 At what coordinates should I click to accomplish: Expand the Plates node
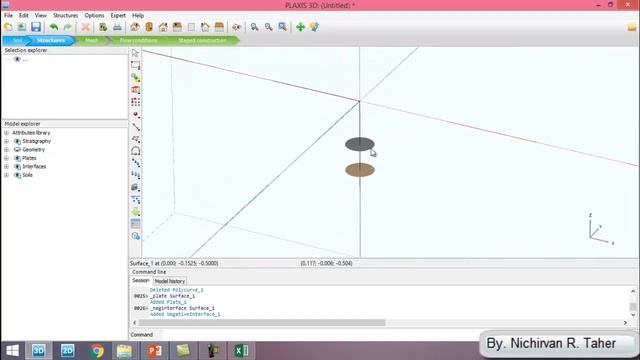(x=7, y=158)
